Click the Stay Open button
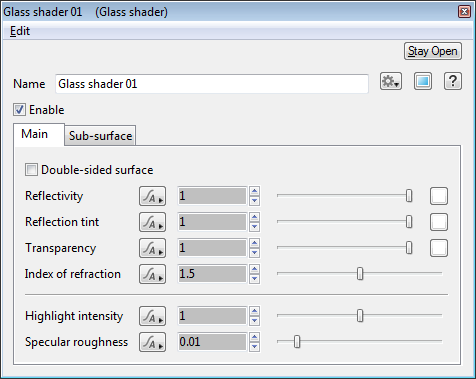Viewport: 476px width, 379px height. [433, 51]
